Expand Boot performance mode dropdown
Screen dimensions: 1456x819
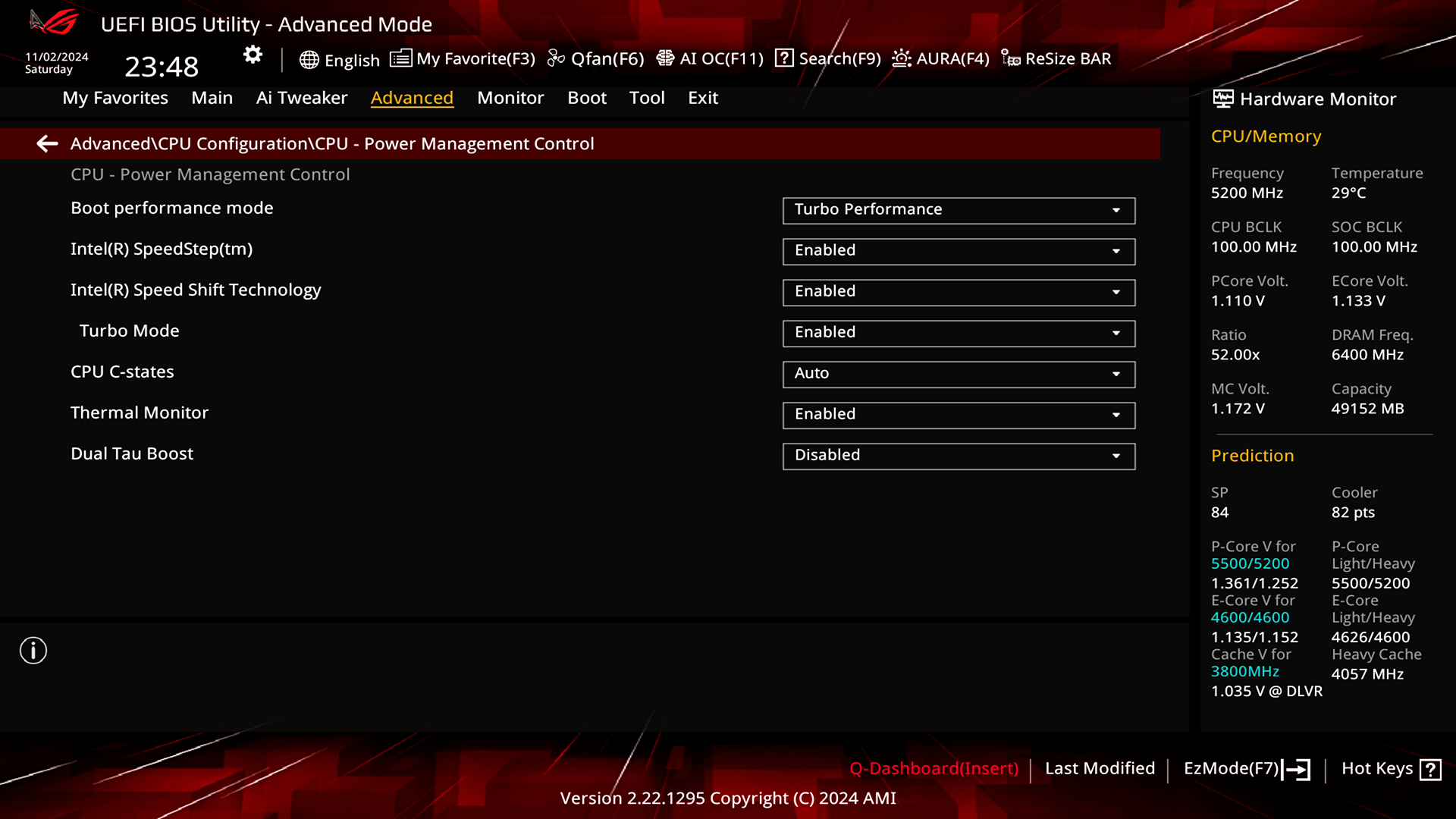click(x=959, y=210)
